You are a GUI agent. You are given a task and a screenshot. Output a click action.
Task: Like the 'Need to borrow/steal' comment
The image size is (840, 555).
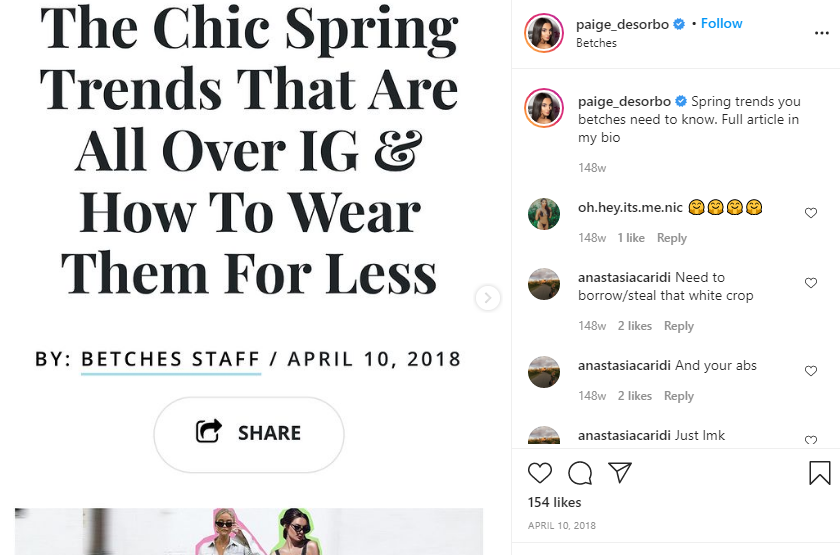(811, 283)
